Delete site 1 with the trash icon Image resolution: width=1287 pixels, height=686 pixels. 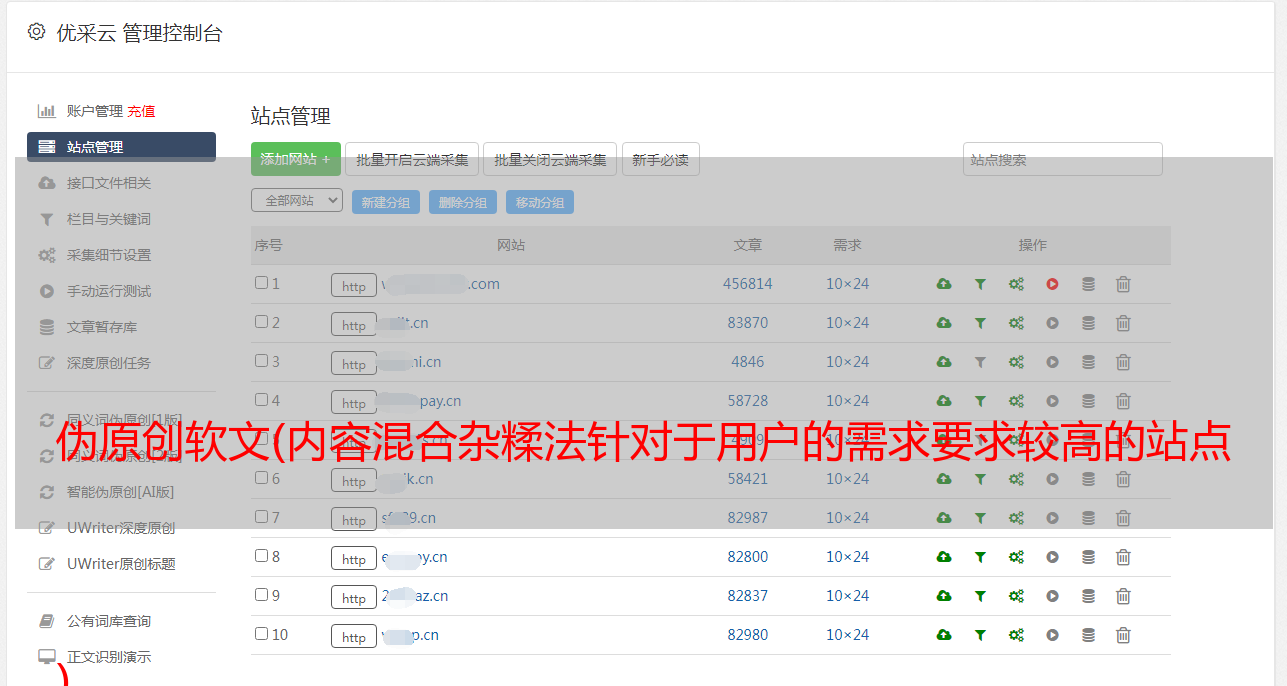[1123, 284]
